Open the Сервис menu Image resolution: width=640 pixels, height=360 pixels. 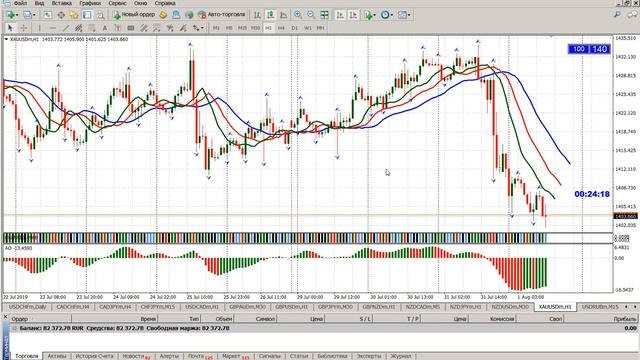(x=118, y=3)
